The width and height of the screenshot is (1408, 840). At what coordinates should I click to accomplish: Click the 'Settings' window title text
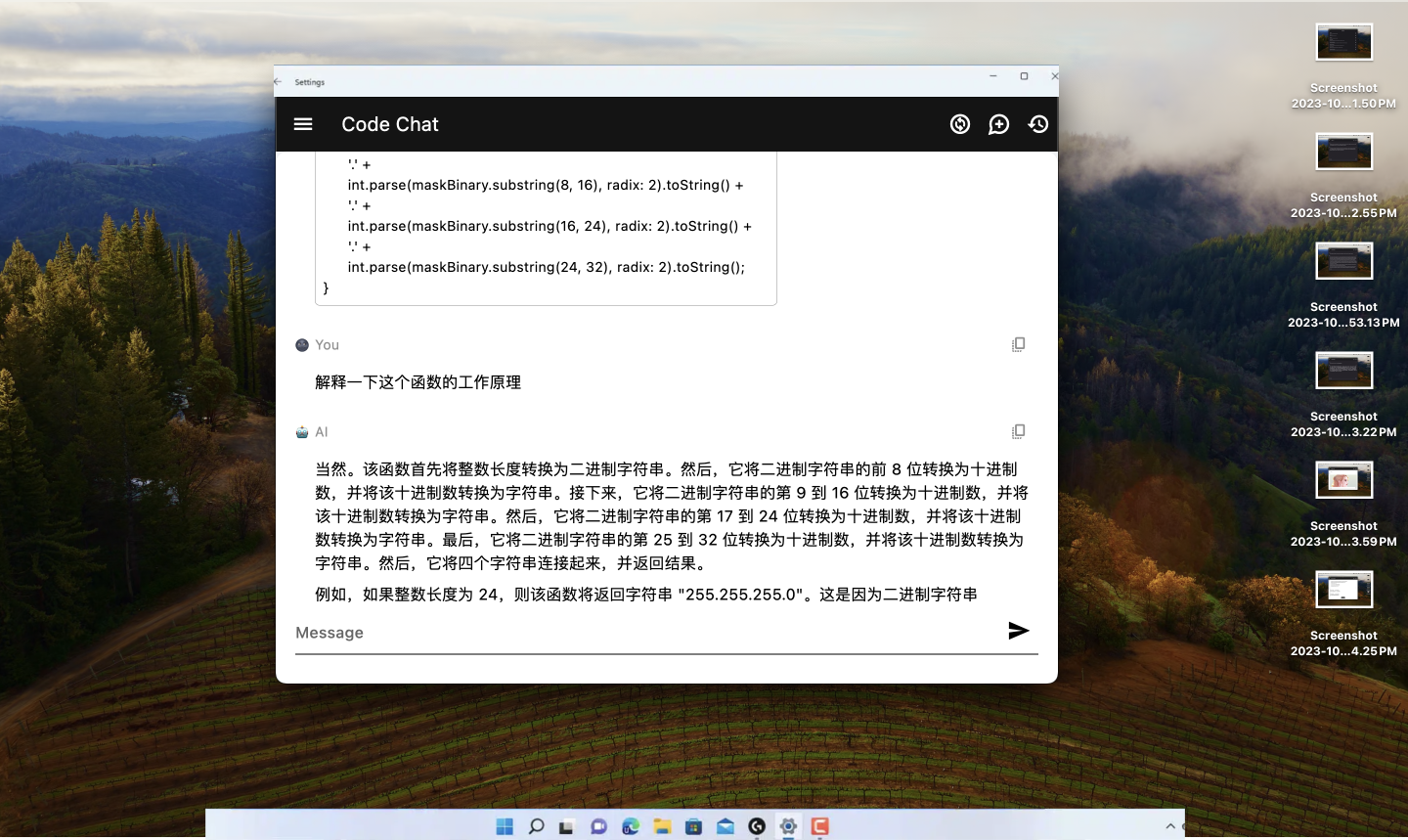click(310, 82)
